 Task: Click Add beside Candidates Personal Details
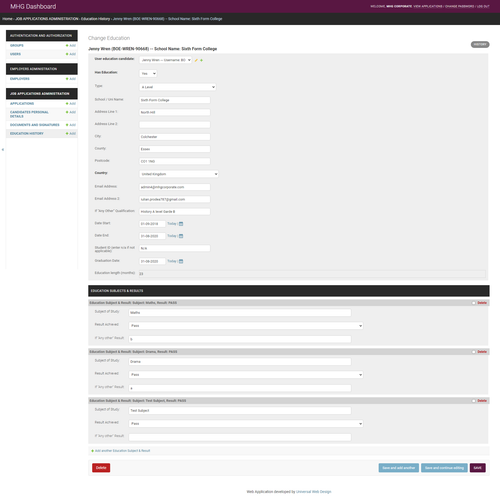(71, 112)
